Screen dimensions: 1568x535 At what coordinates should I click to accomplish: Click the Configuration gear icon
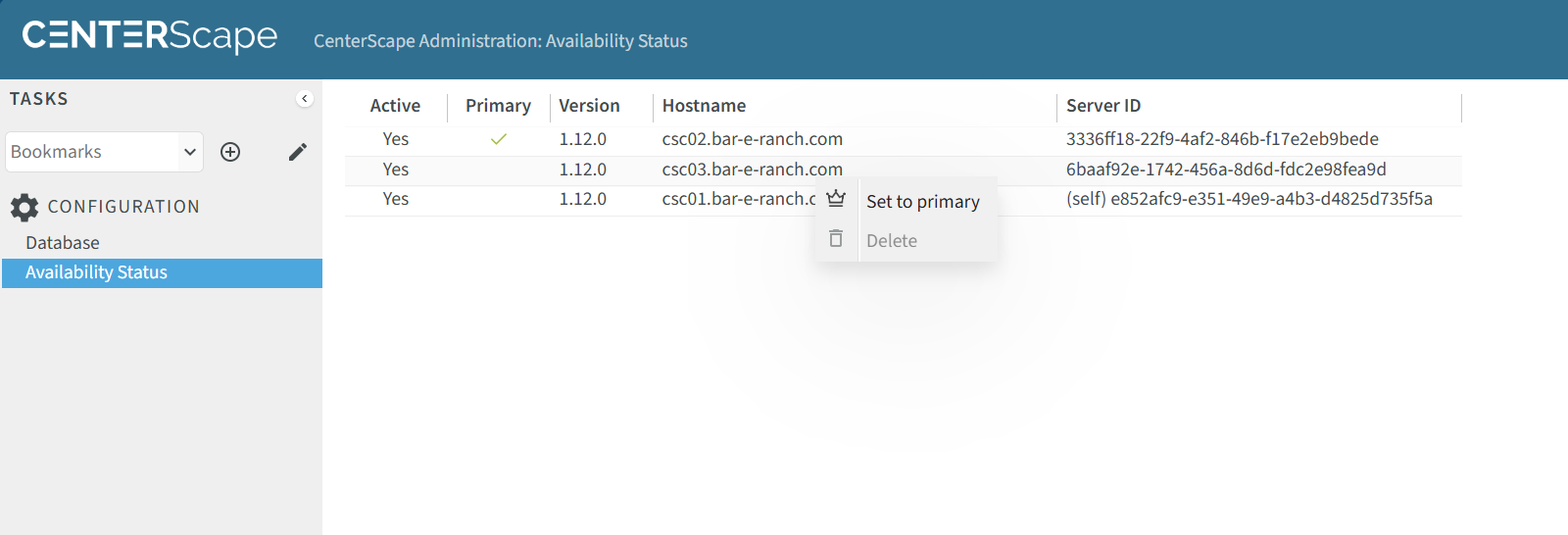click(x=24, y=207)
